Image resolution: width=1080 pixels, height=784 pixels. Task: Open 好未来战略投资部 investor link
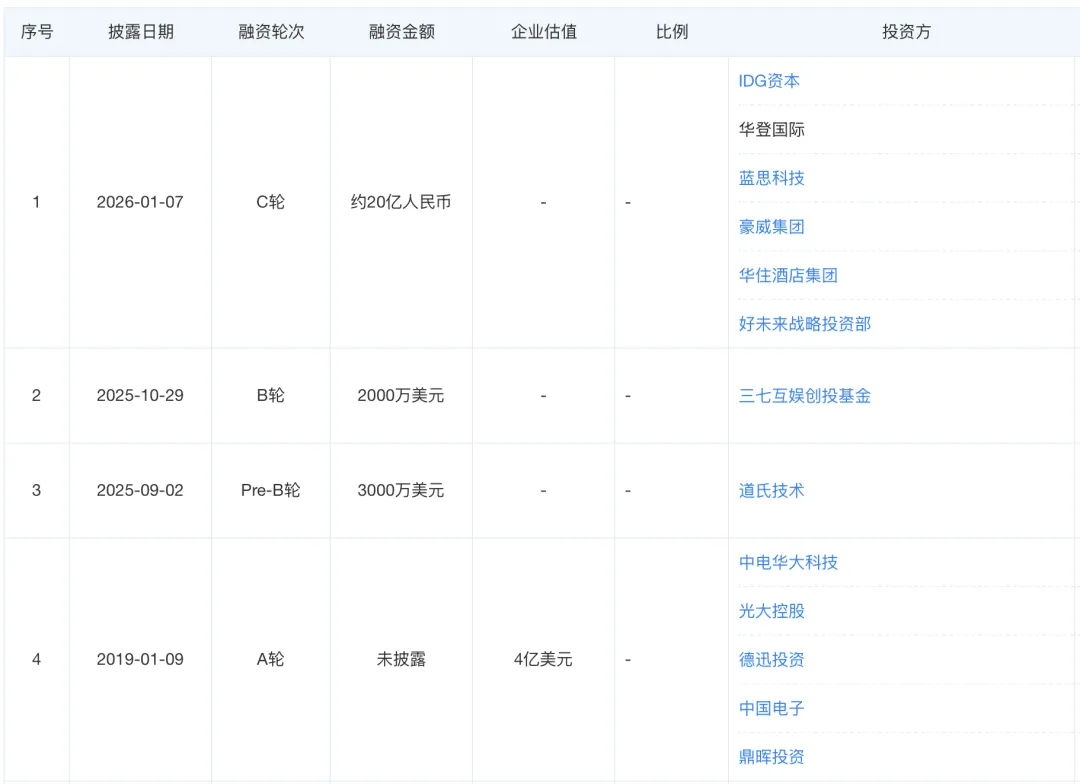point(804,324)
